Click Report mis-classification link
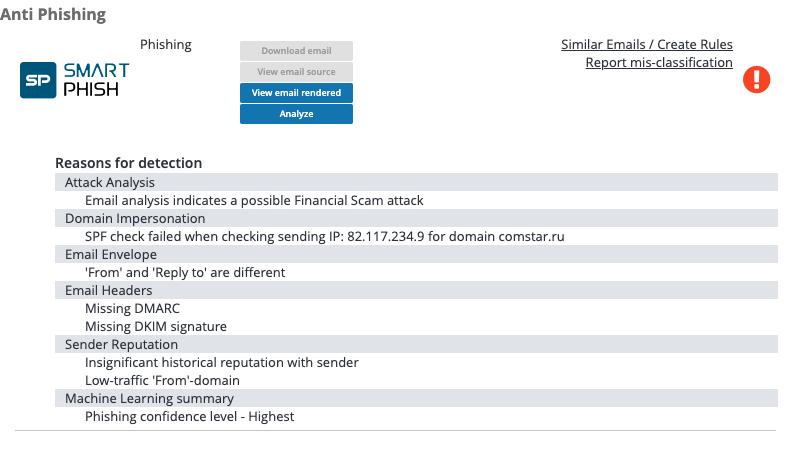This screenshot has width=796, height=449. [x=659, y=62]
